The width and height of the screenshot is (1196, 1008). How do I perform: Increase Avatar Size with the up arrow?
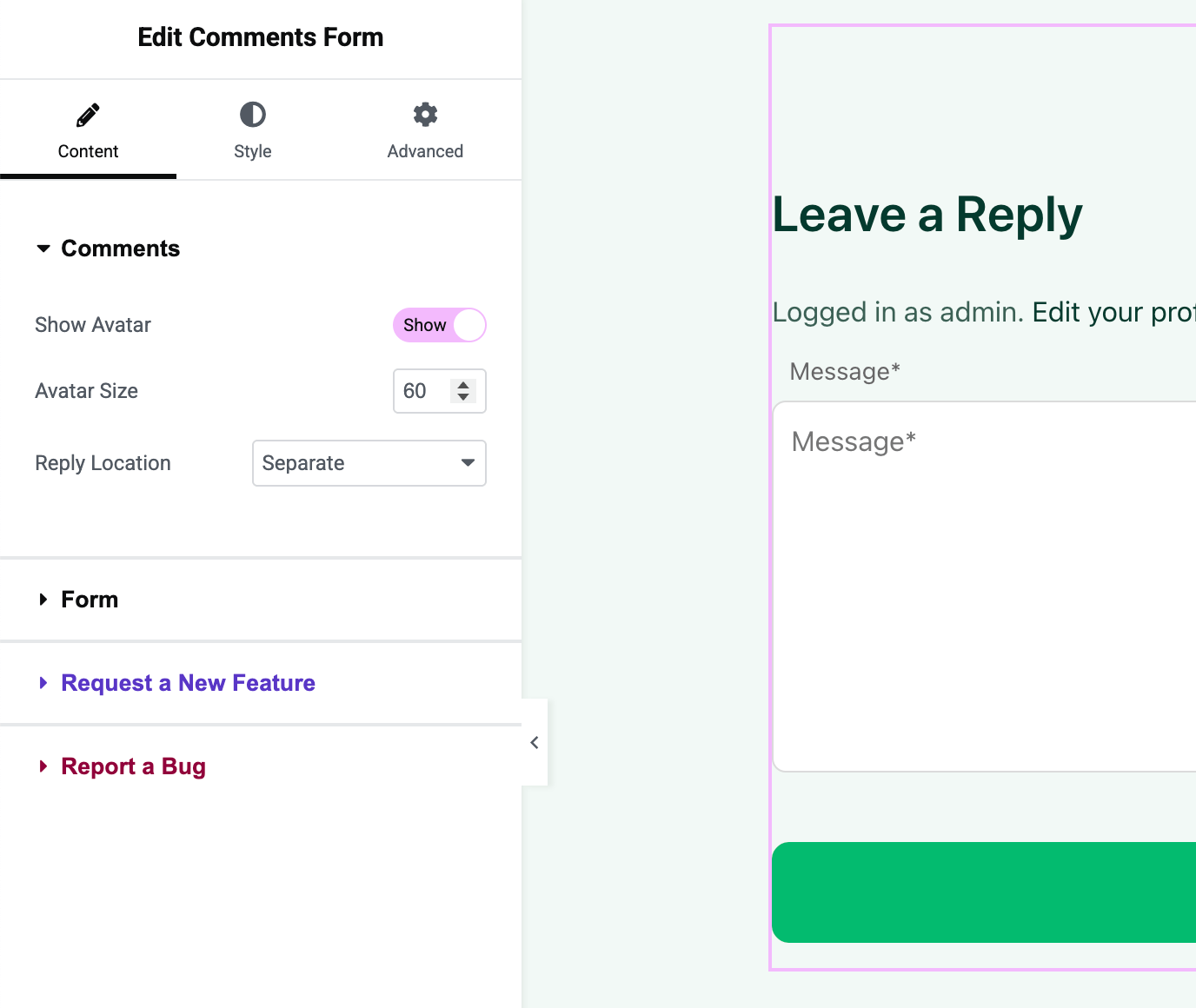pos(463,384)
